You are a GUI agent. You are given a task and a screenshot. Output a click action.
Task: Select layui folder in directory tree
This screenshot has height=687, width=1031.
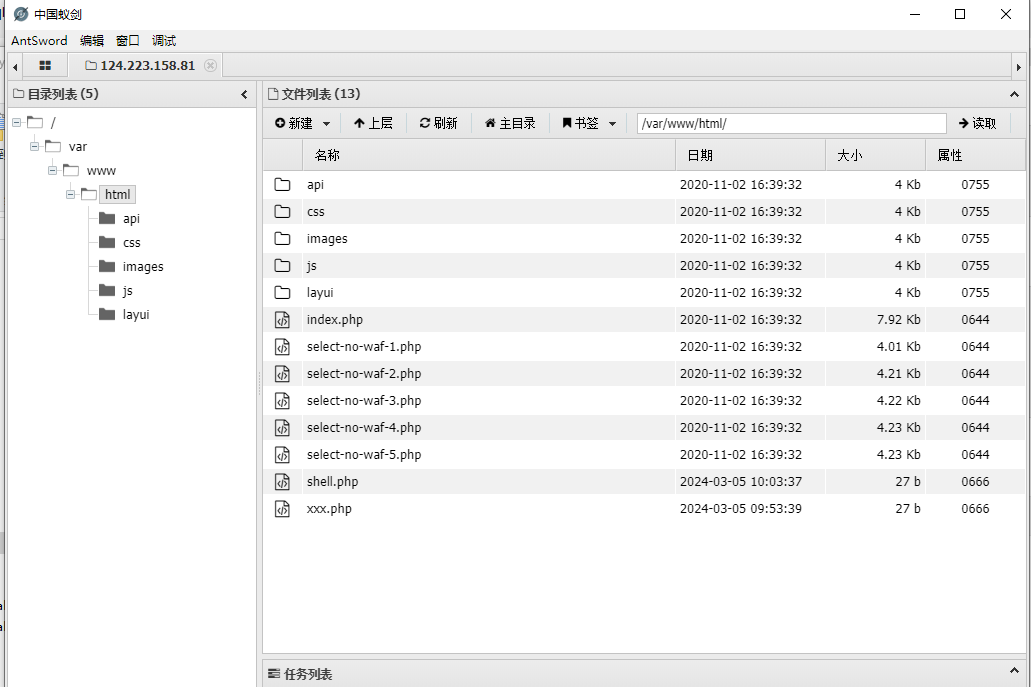click(x=135, y=314)
